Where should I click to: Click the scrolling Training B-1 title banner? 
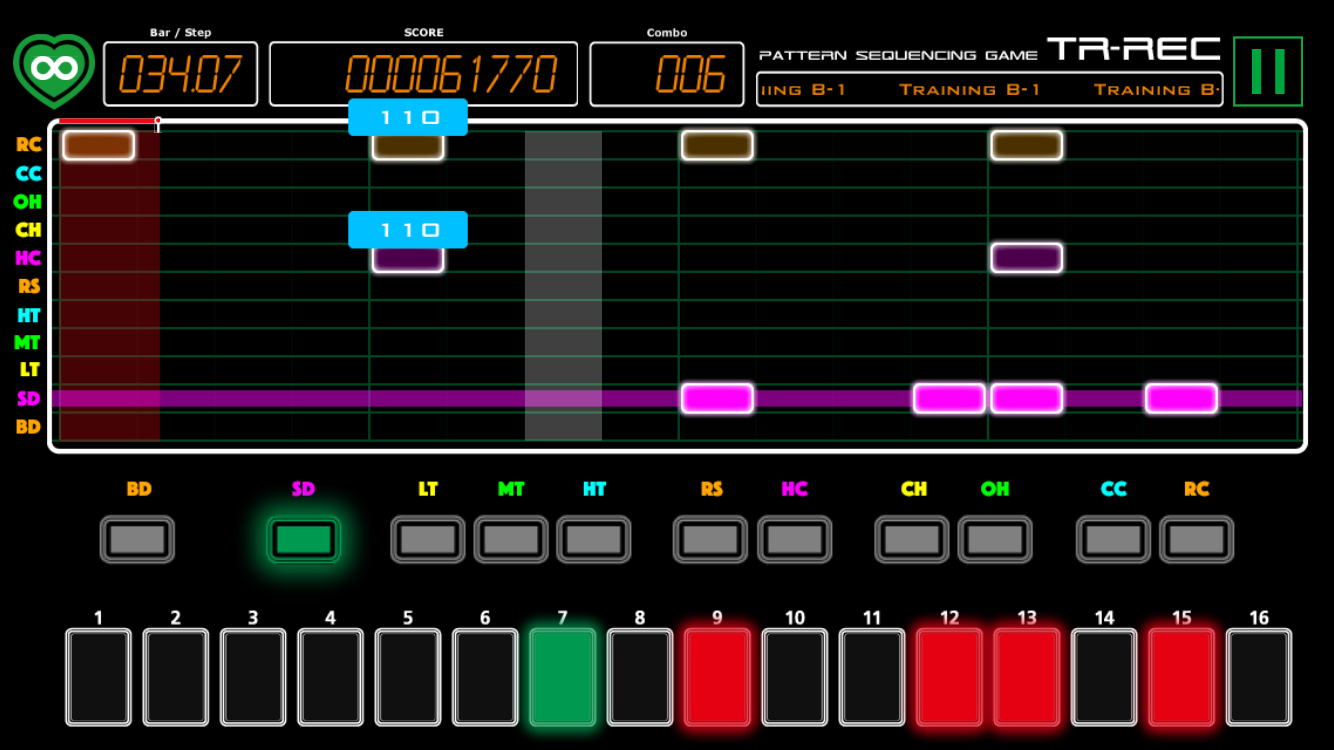pos(990,89)
